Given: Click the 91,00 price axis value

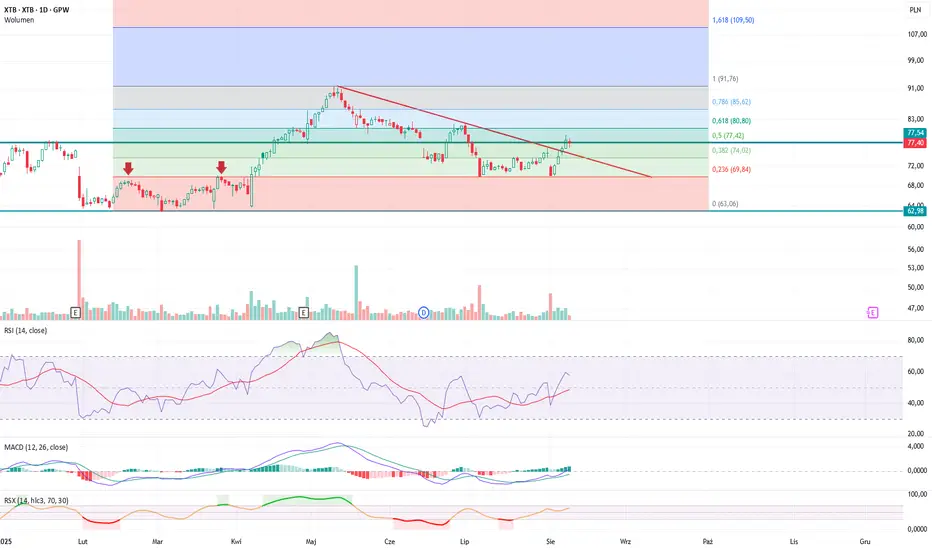Looking at the screenshot, I should 916,88.
